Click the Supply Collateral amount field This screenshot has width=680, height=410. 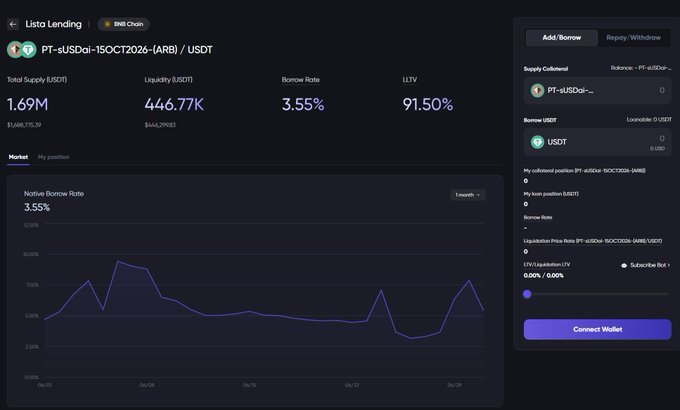click(597, 90)
